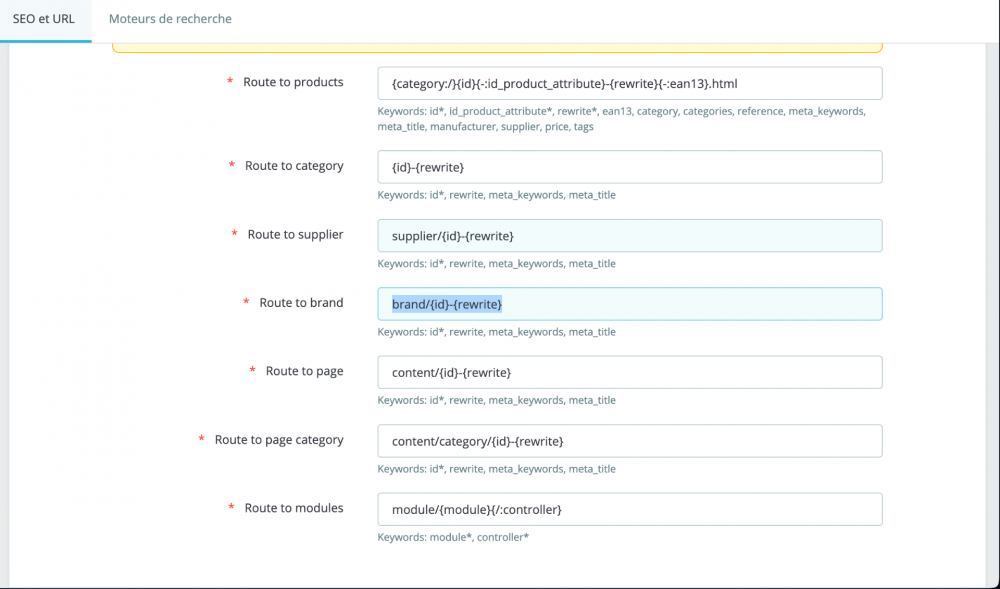The width and height of the screenshot is (1000, 589).
Task: Click the Route to supplier input field
Action: (x=628, y=235)
